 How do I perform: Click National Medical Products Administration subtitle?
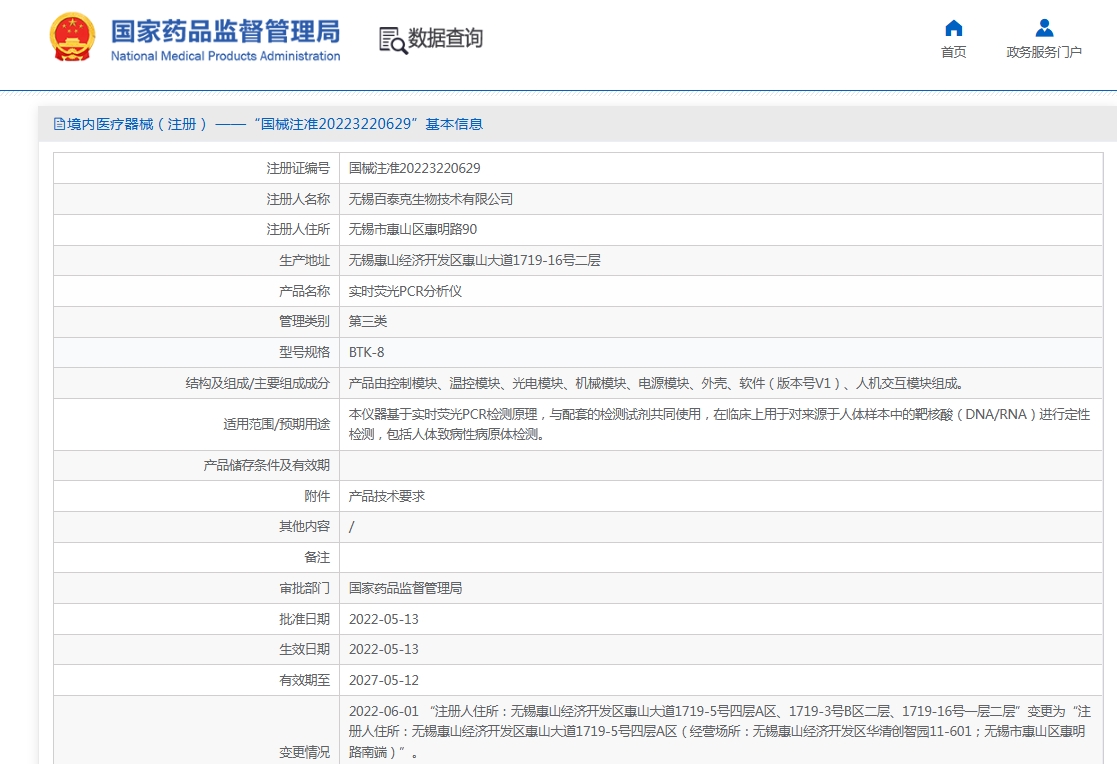225,56
